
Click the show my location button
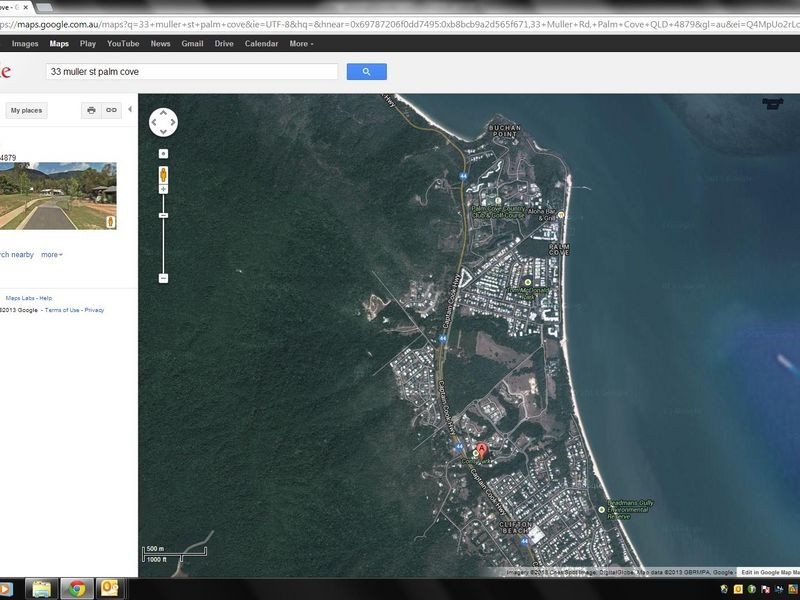pyautogui.click(x=163, y=154)
